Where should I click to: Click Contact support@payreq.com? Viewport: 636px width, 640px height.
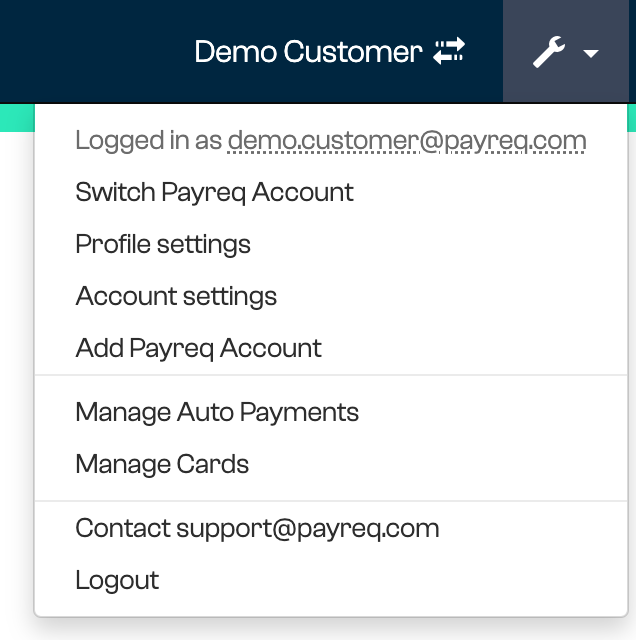(257, 528)
